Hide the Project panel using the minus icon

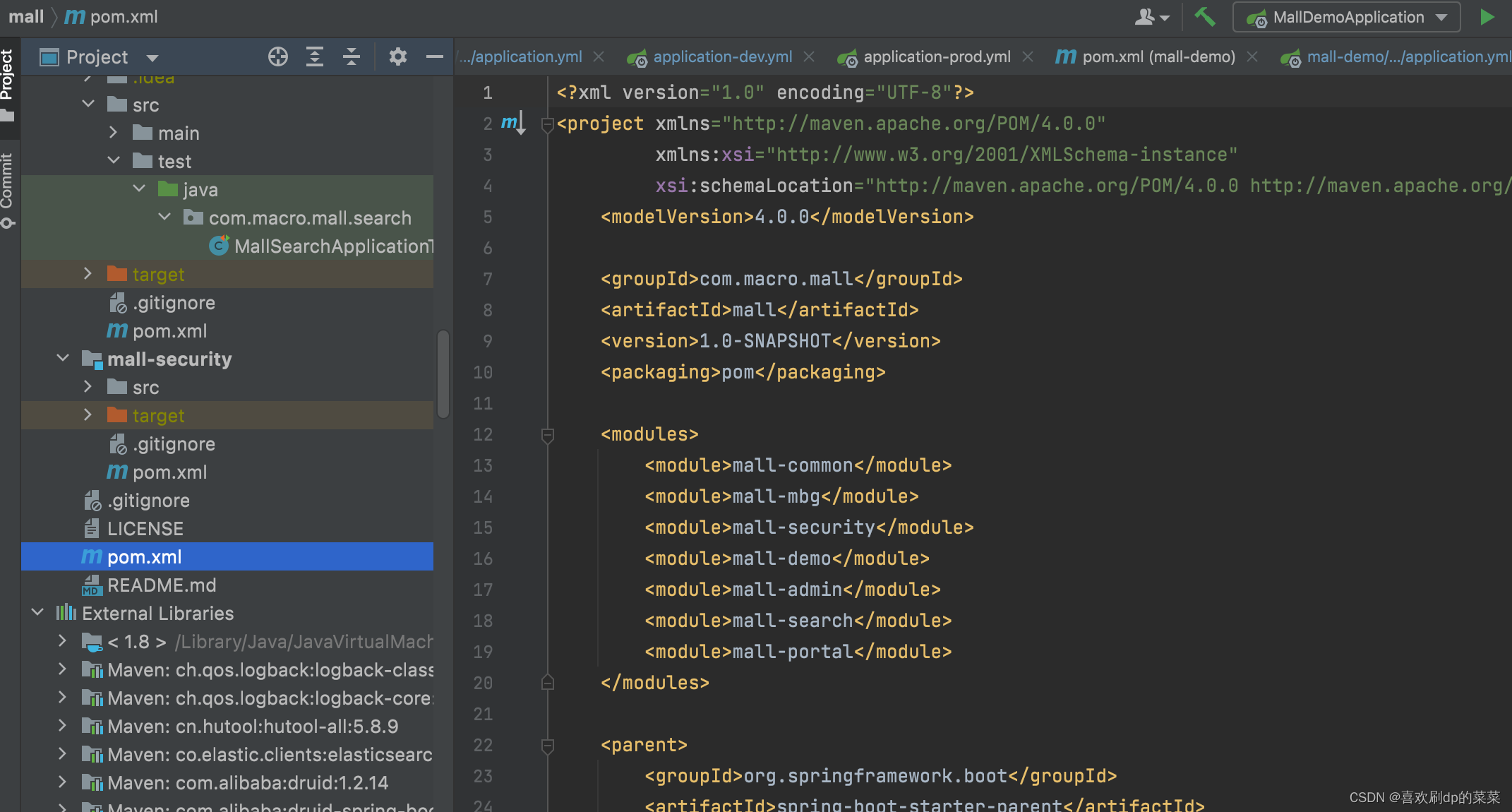tap(435, 56)
